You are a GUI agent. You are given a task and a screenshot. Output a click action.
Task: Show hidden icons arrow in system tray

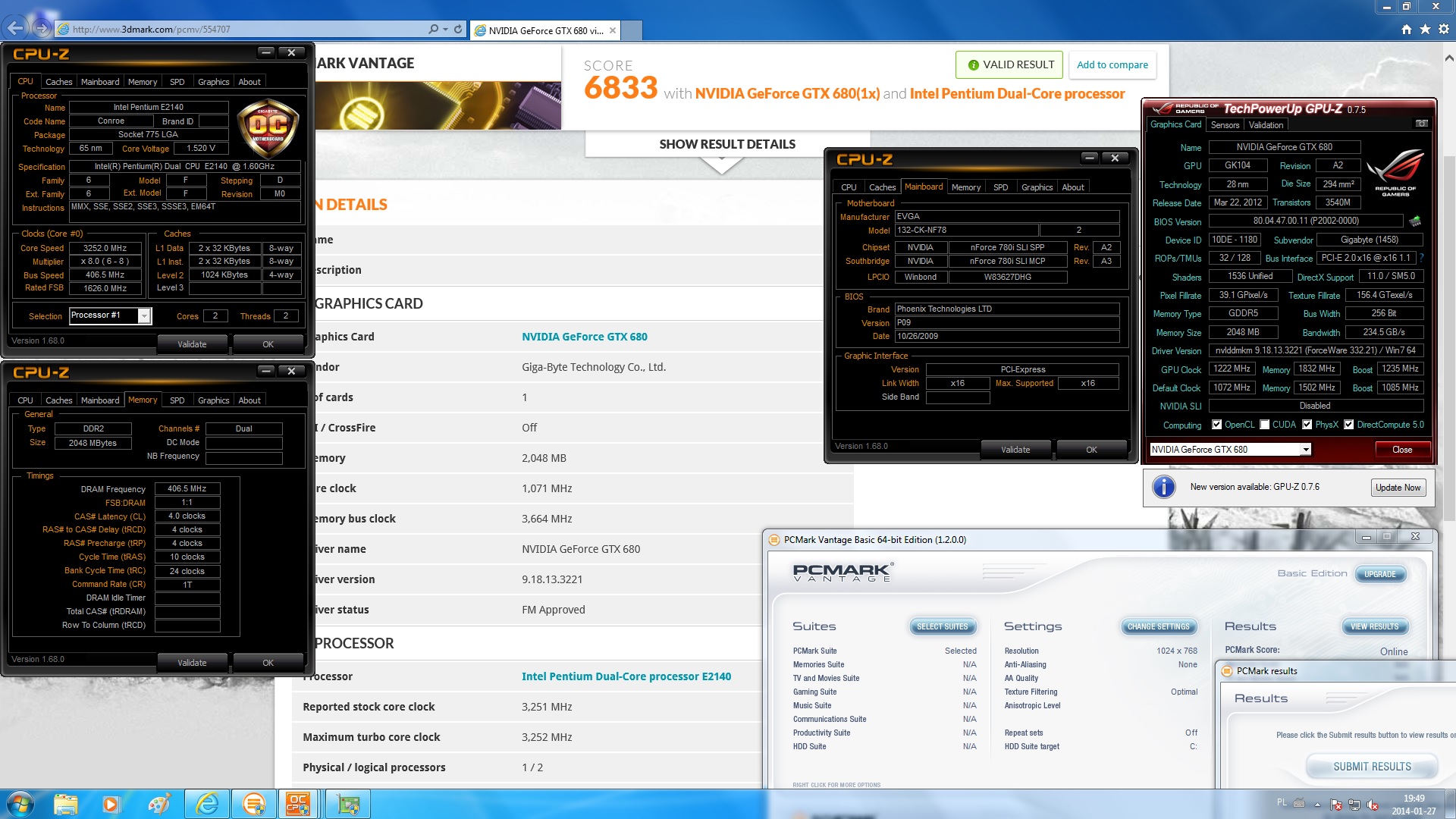click(1317, 805)
